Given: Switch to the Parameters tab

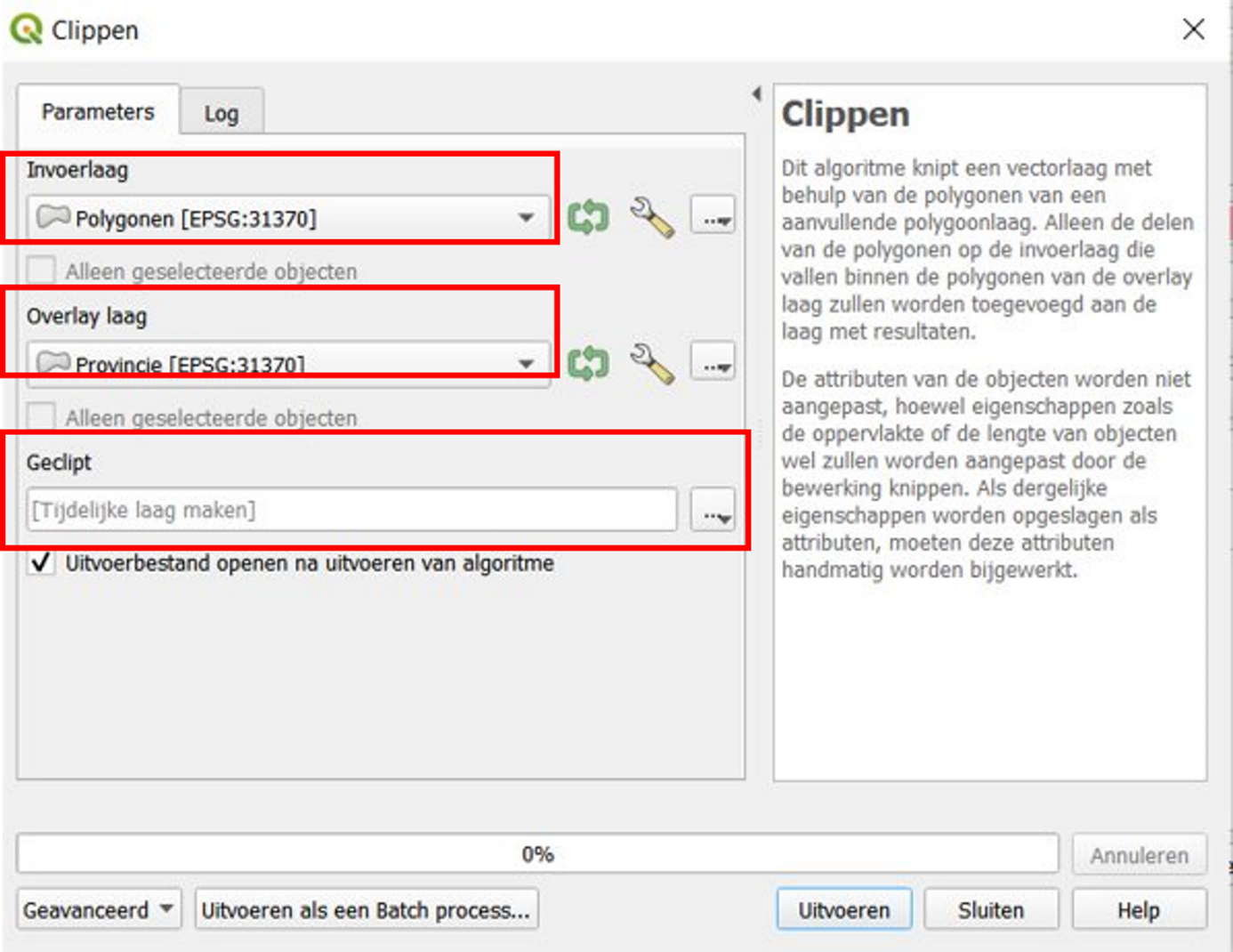Looking at the screenshot, I should [98, 111].
